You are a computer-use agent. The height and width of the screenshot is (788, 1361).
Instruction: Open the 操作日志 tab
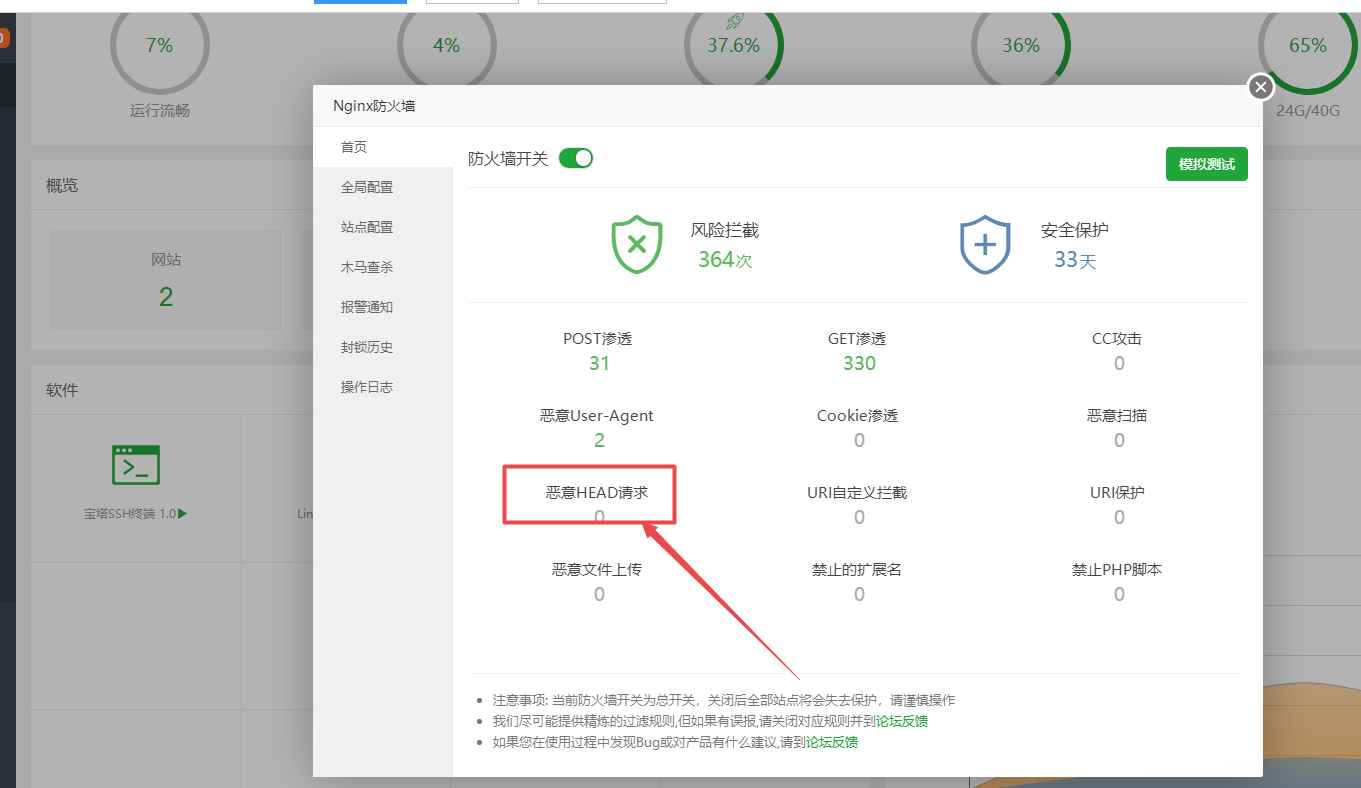tap(383, 387)
